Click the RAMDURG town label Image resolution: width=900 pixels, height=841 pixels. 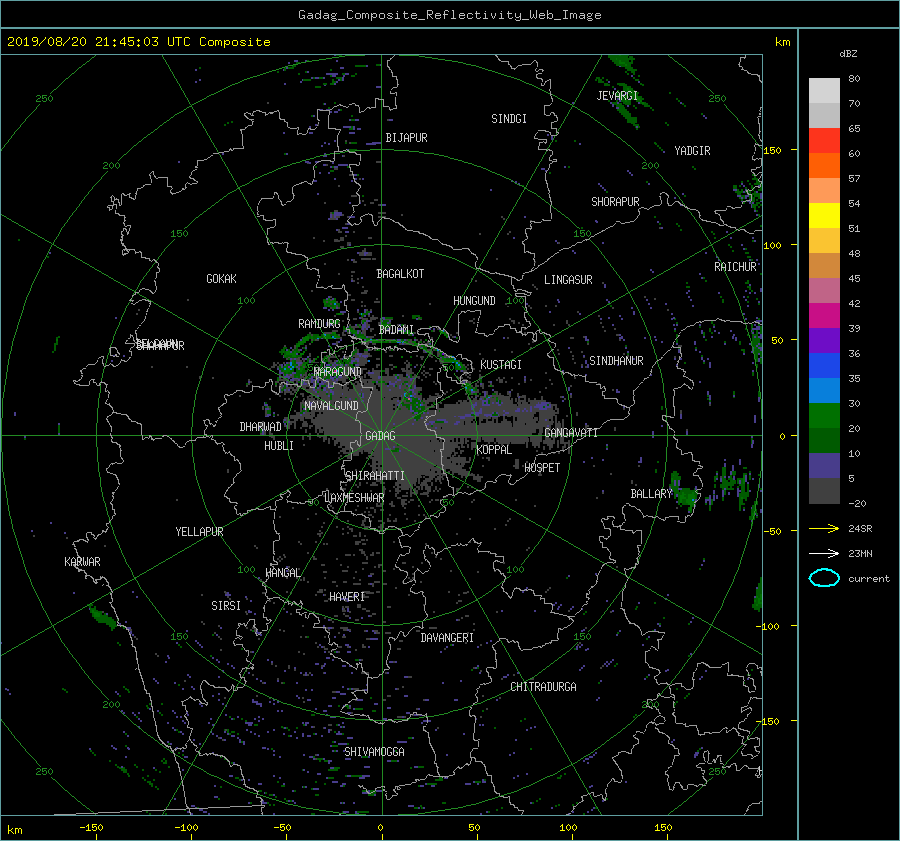coord(319,324)
